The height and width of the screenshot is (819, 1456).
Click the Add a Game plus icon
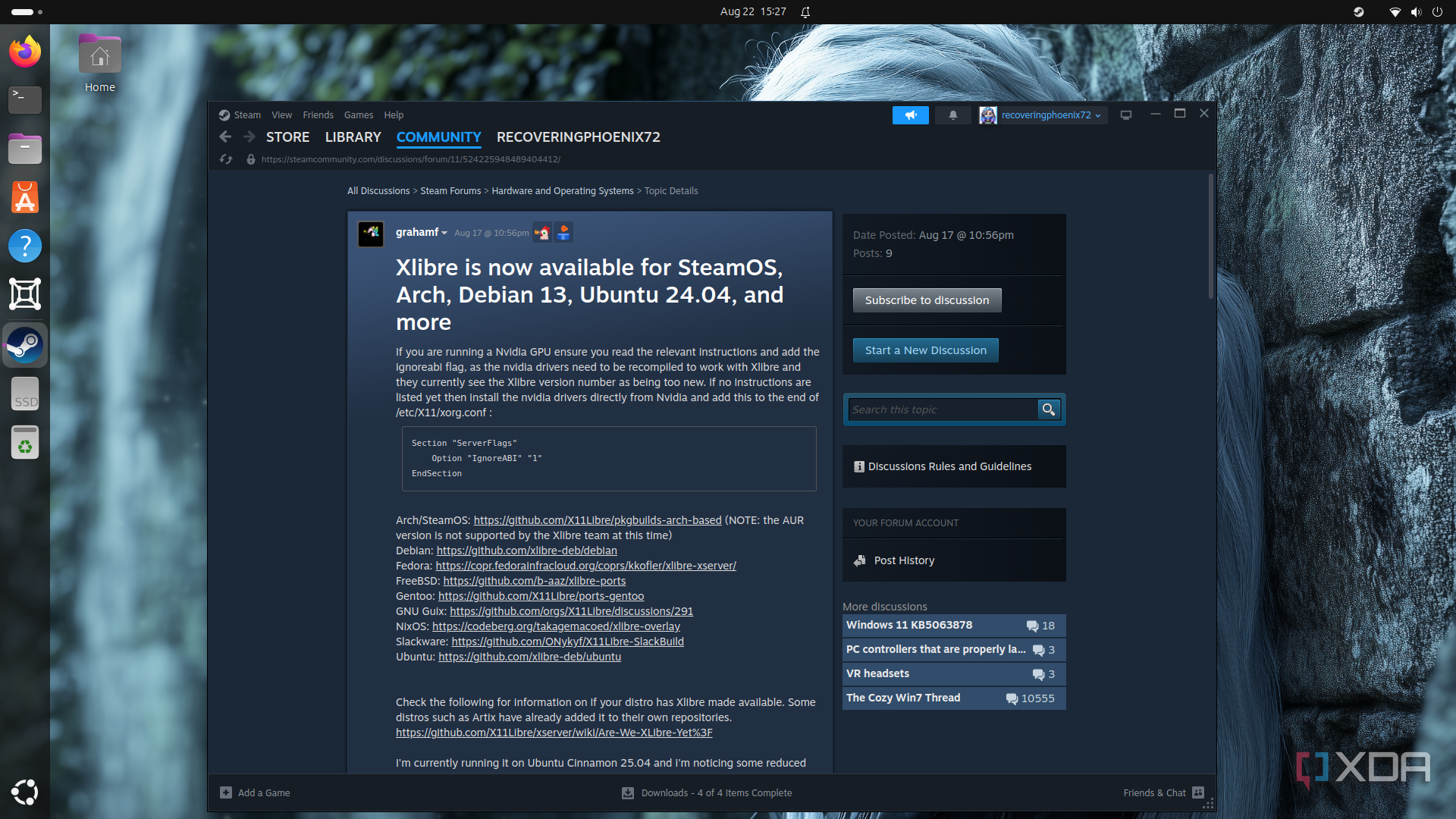coord(226,792)
